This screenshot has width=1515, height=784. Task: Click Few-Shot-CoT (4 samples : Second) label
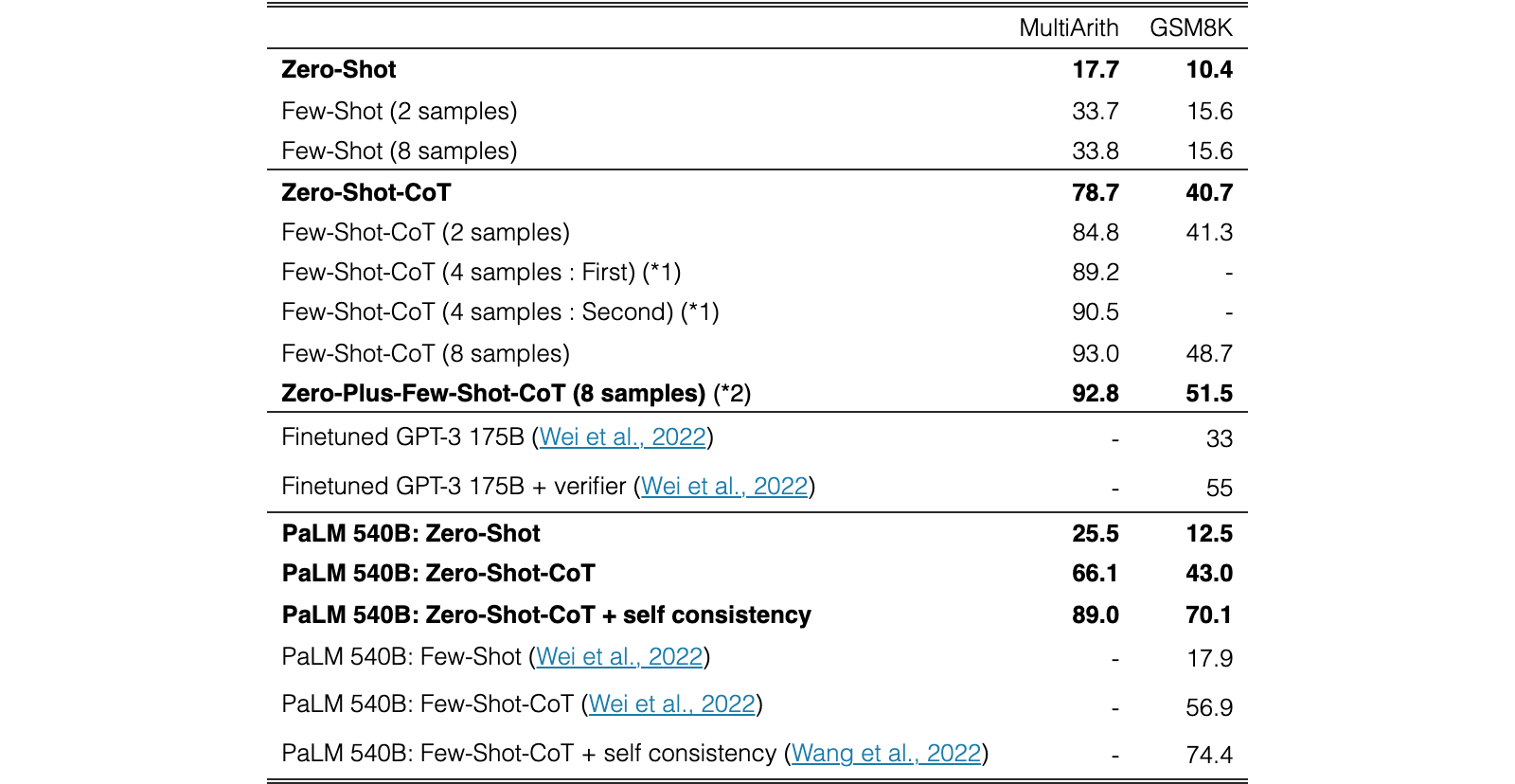[500, 312]
